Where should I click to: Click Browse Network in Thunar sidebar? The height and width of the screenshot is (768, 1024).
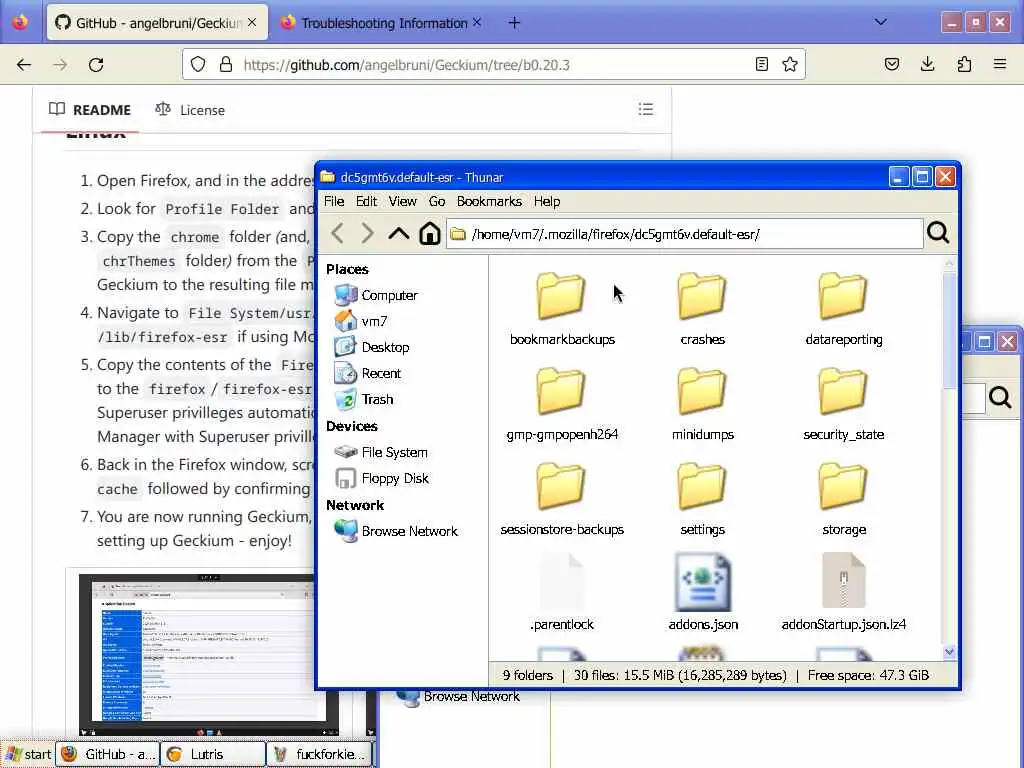click(395, 531)
